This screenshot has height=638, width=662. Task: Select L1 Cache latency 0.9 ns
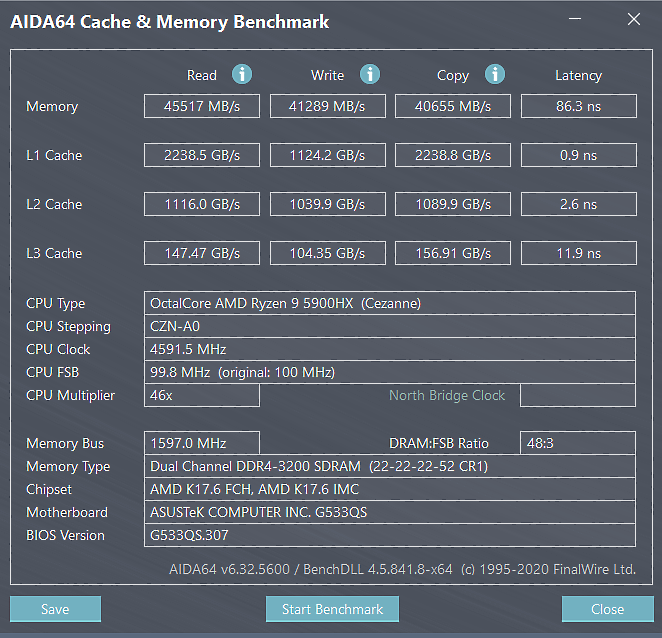(x=579, y=155)
